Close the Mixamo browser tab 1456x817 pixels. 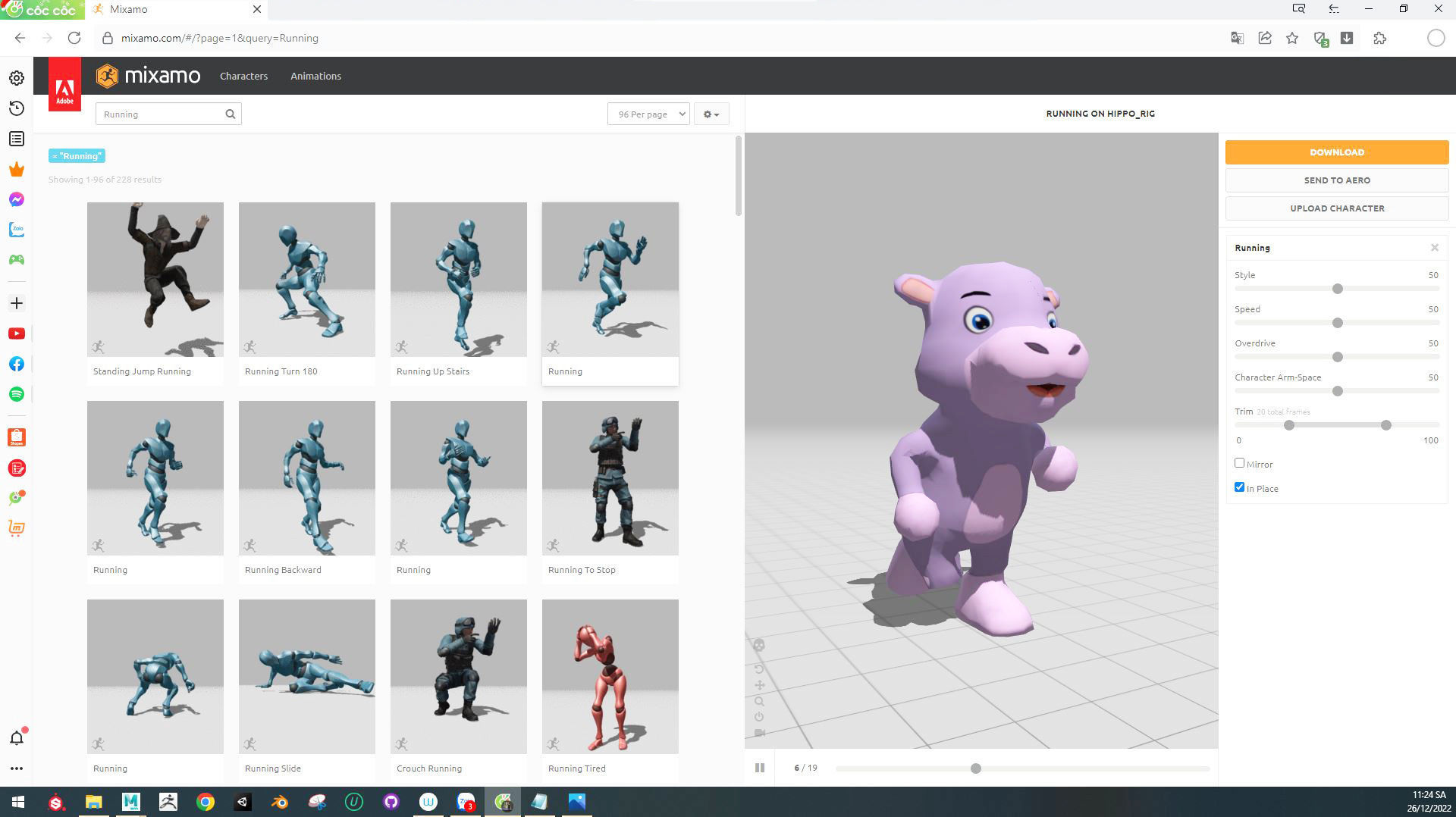[x=257, y=9]
